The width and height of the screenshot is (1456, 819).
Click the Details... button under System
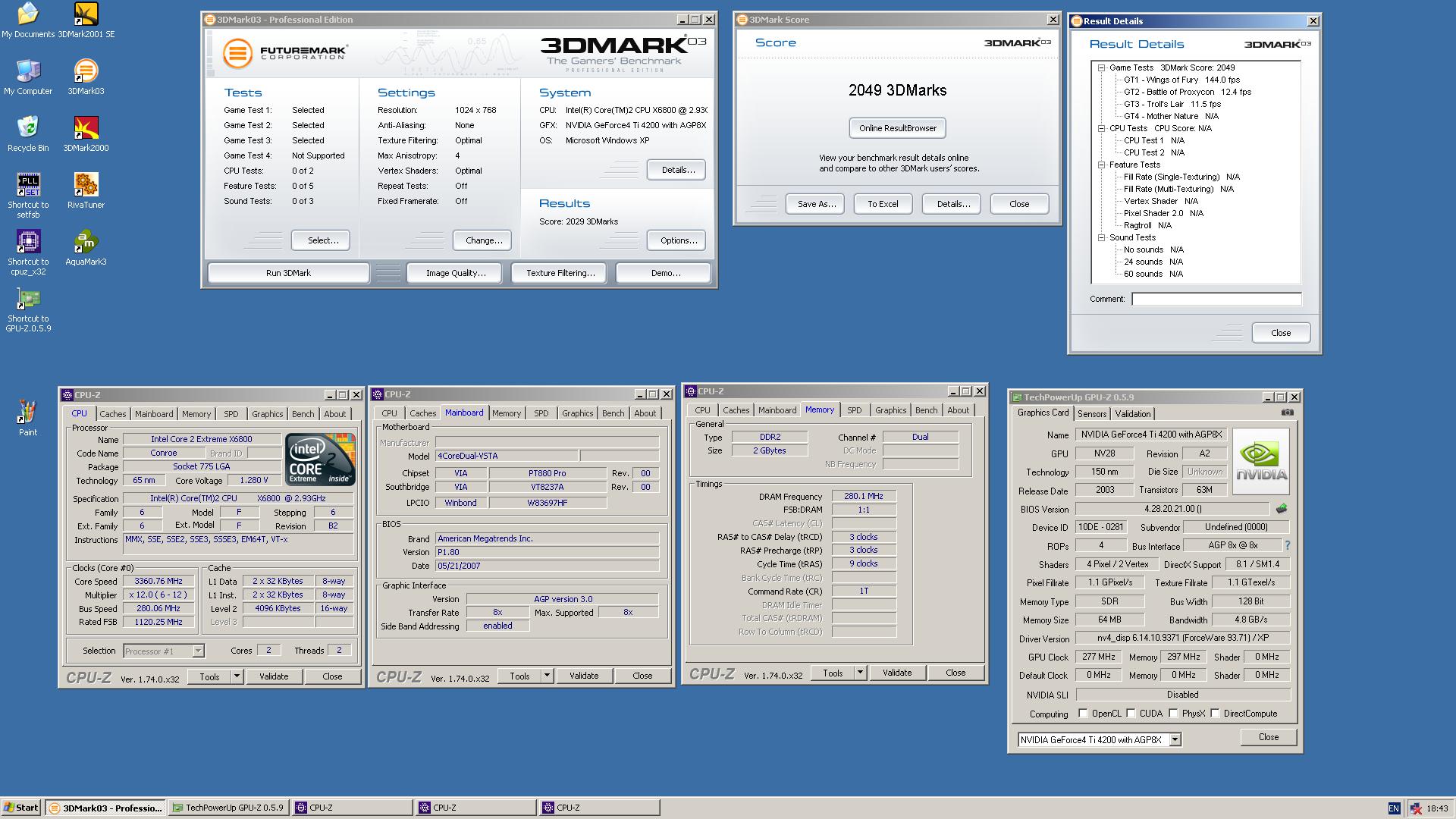click(677, 170)
